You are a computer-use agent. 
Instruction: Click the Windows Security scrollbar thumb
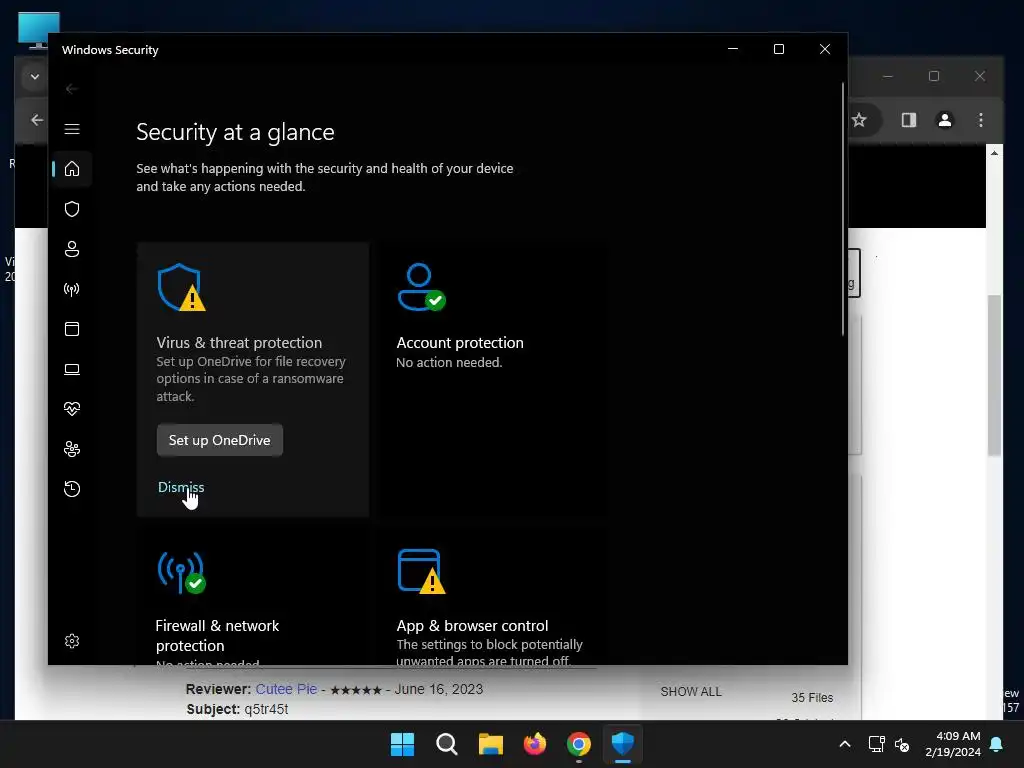click(842, 209)
